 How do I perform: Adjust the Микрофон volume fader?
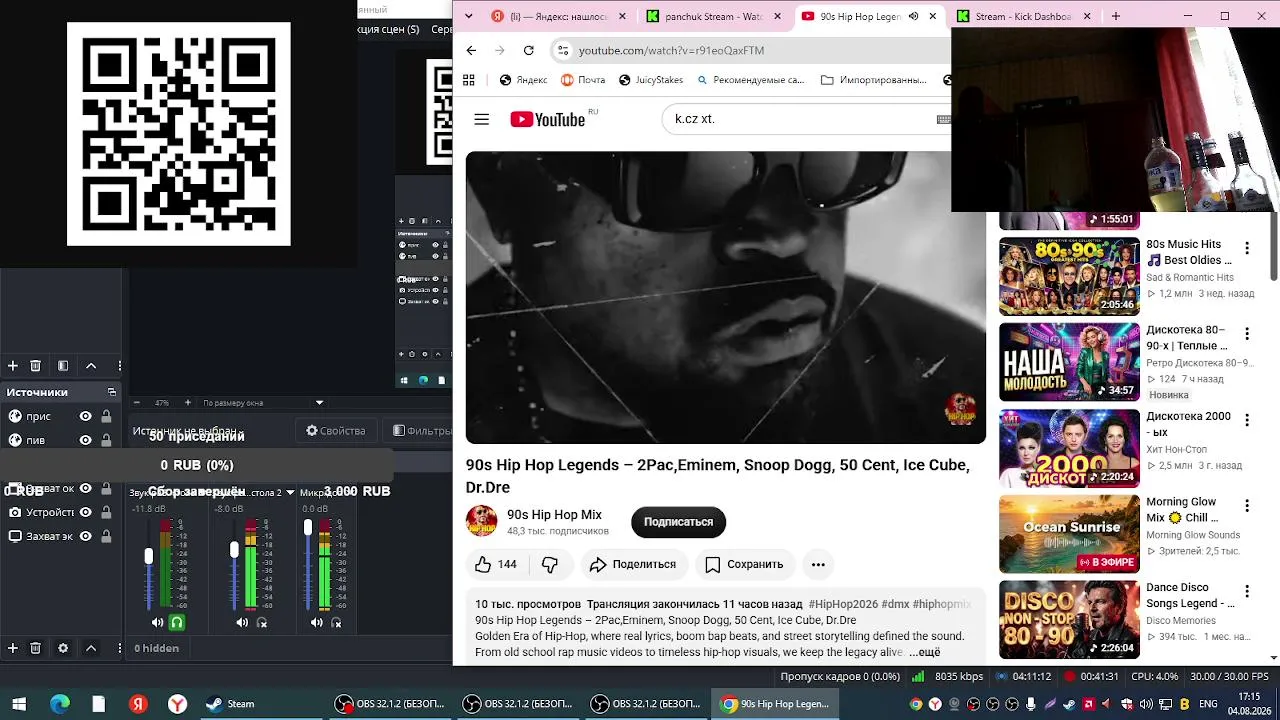click(x=308, y=527)
